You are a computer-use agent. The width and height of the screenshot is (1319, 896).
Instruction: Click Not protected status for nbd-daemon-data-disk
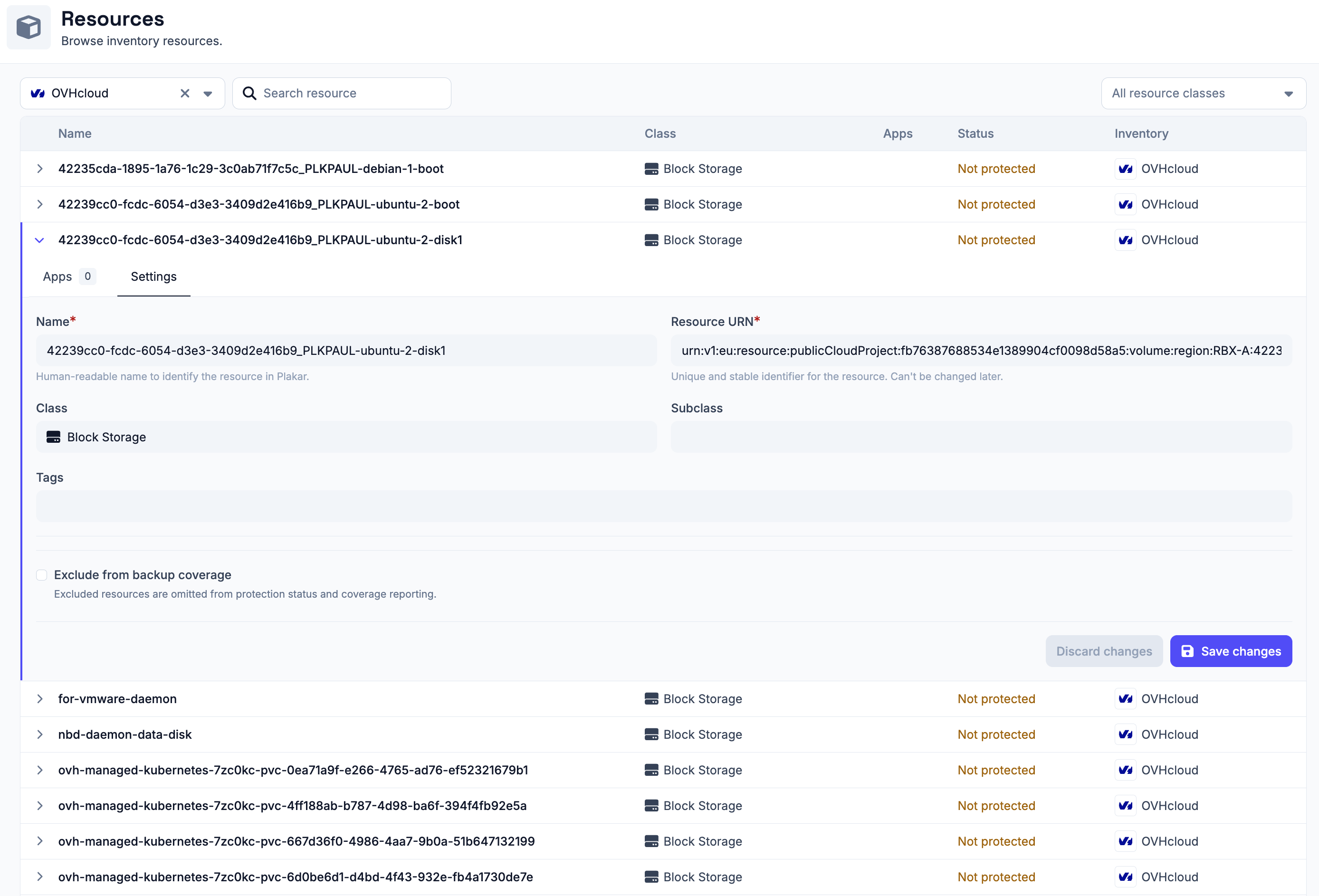(997, 734)
